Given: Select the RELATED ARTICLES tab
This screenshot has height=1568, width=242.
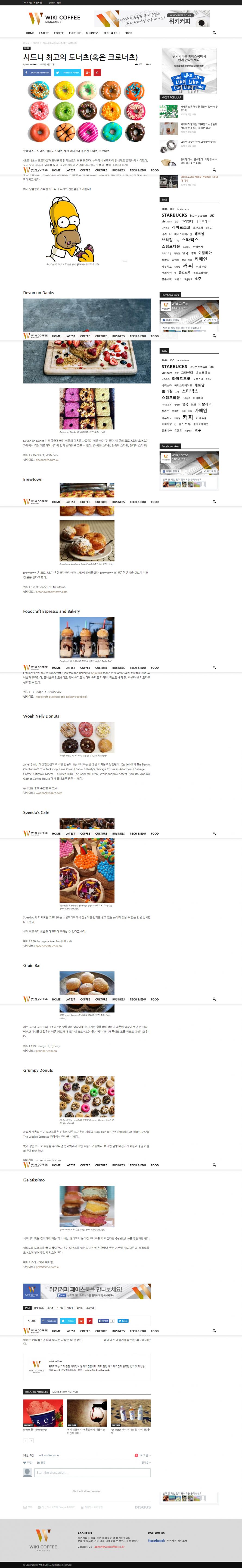Looking at the screenshot, I should [37, 1391].
